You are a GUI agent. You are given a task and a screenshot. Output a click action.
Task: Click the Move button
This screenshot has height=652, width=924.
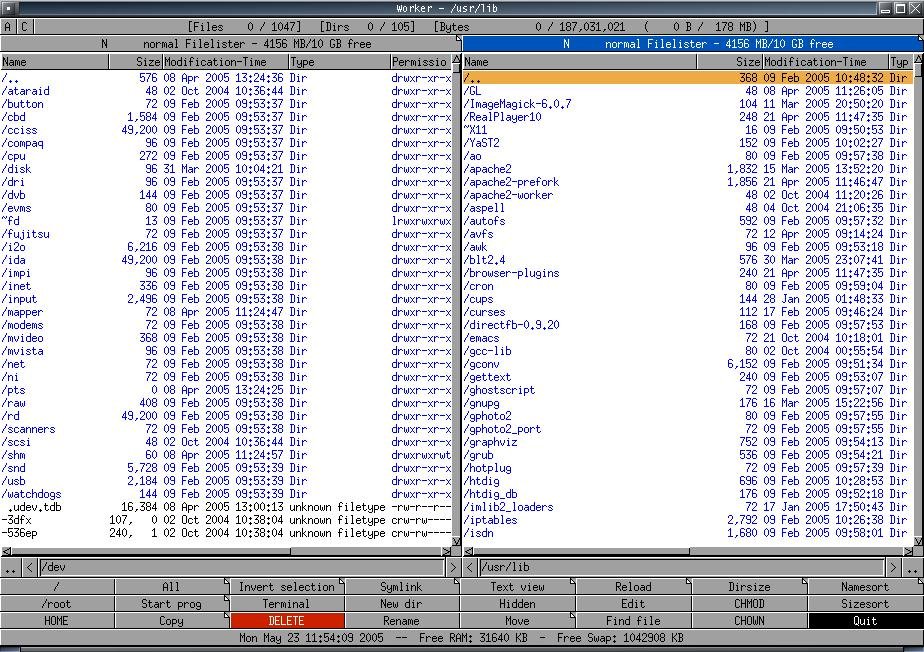[517, 621]
